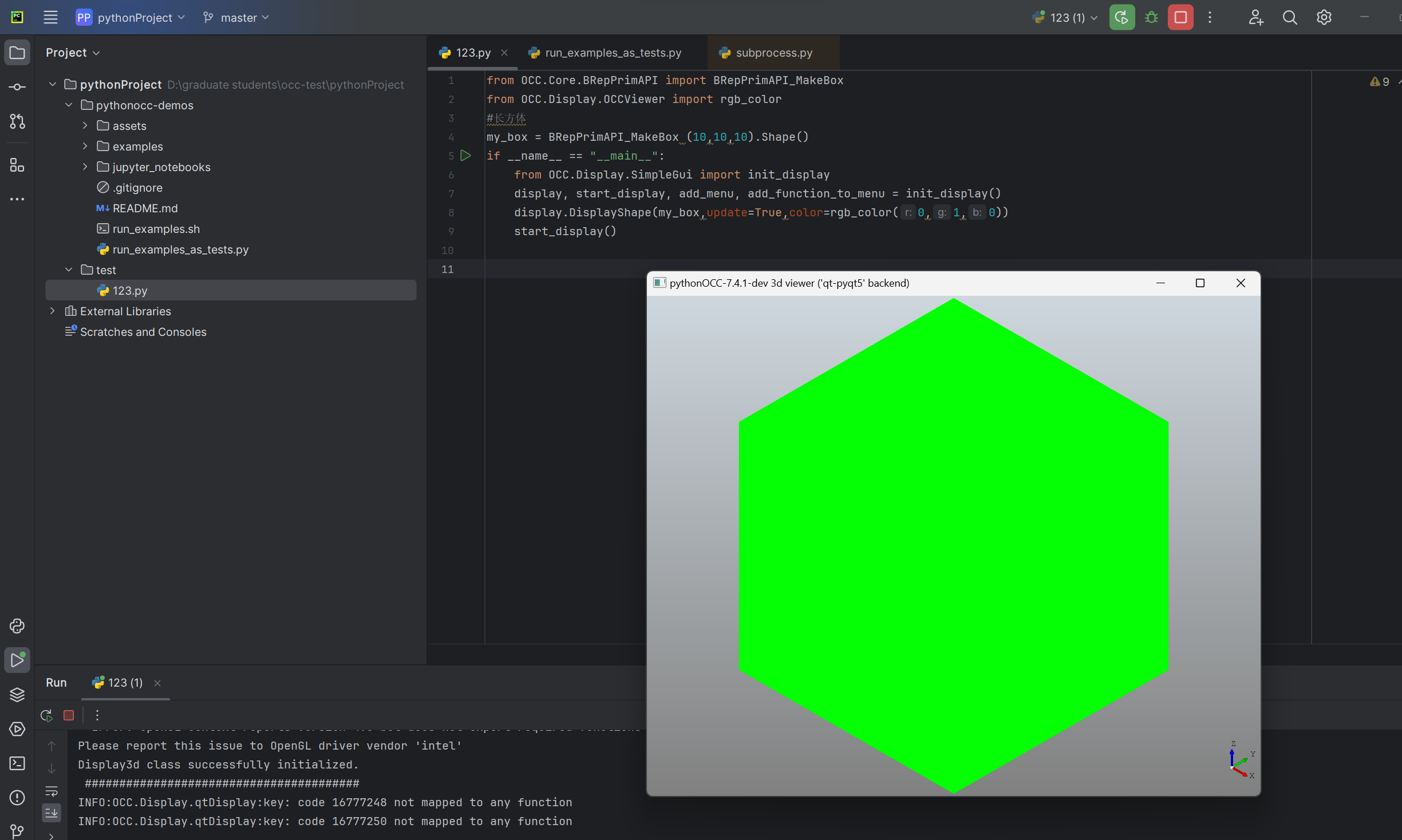Click the green cube in 3D viewer

click(954, 546)
